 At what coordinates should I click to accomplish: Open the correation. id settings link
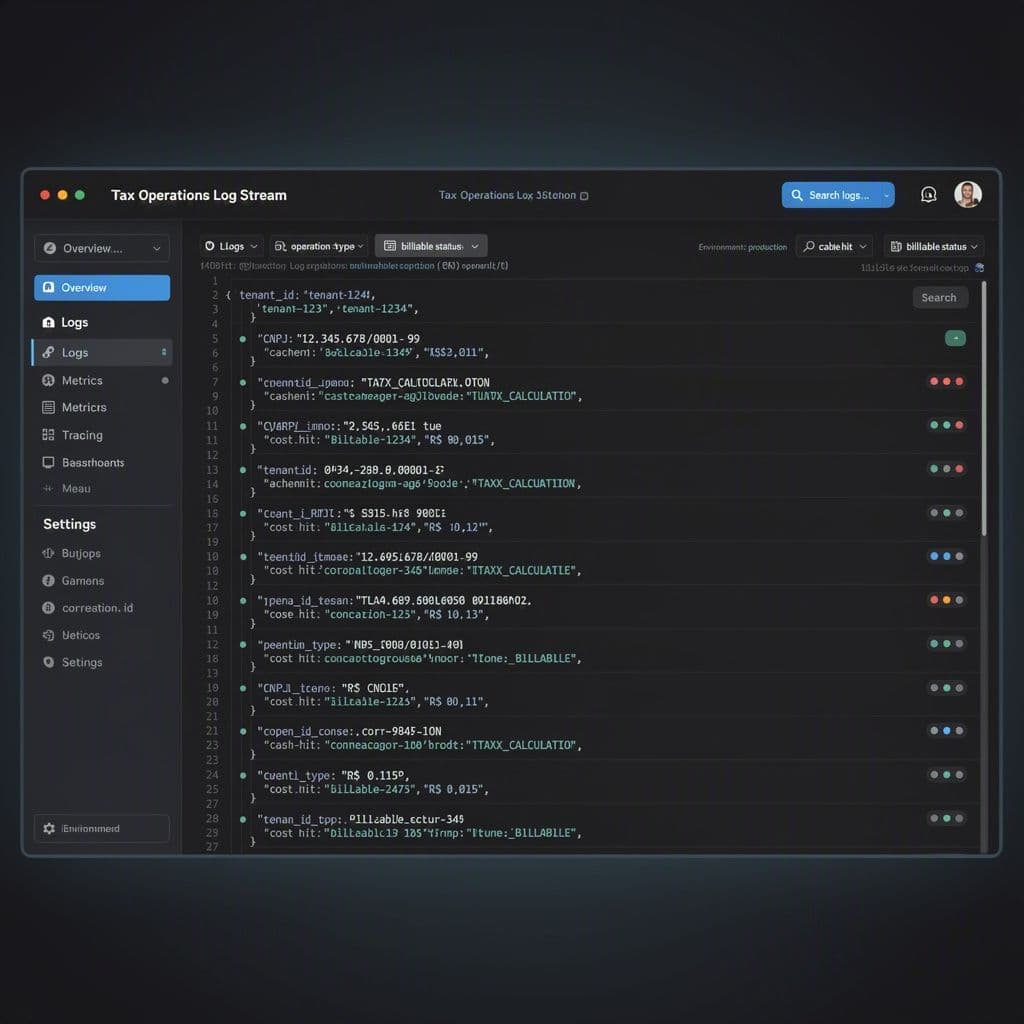tap(97, 607)
